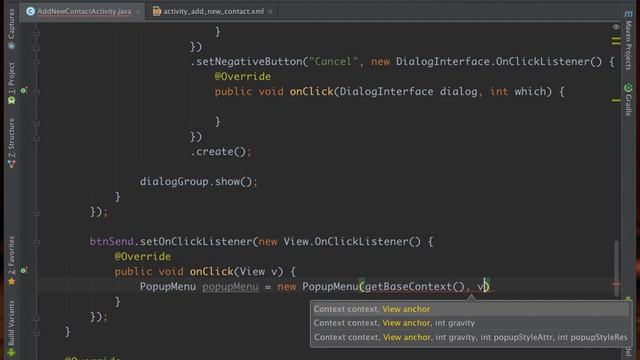Image resolution: width=640 pixels, height=360 pixels.
Task: Click override gutter icon beside DialogInterface onClick
Action: coord(24,91)
